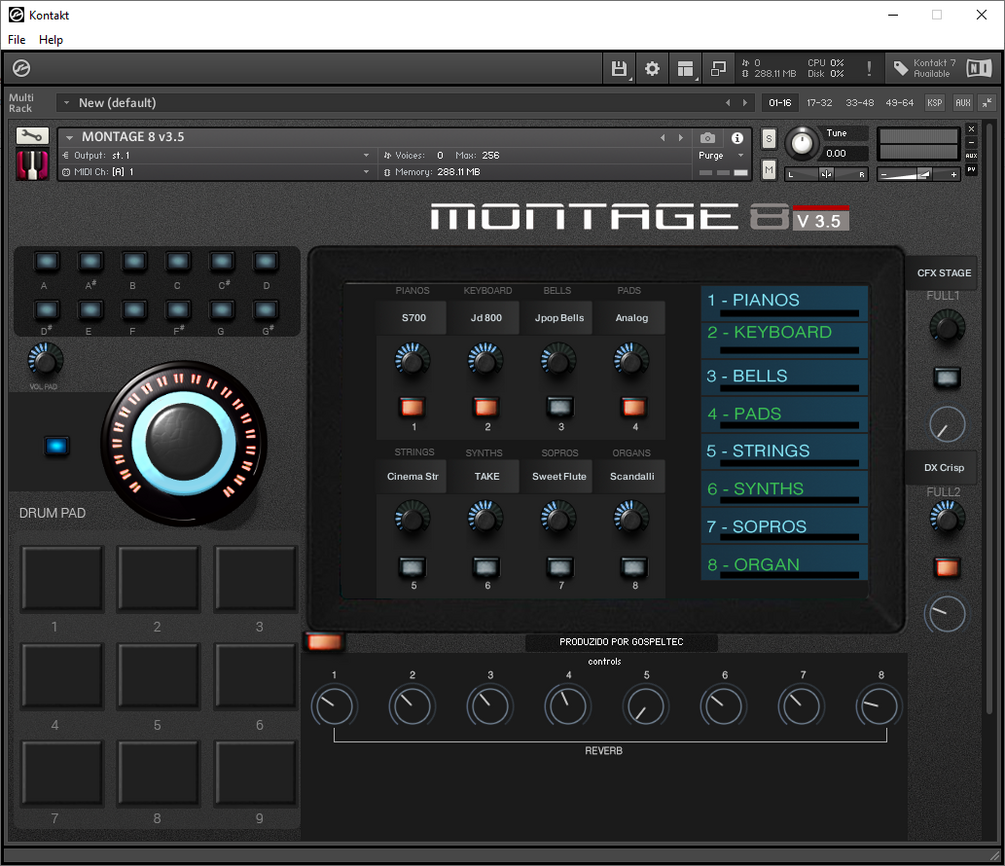Toggle the layer 3 Bells button
The height and width of the screenshot is (866, 1005).
560,406
